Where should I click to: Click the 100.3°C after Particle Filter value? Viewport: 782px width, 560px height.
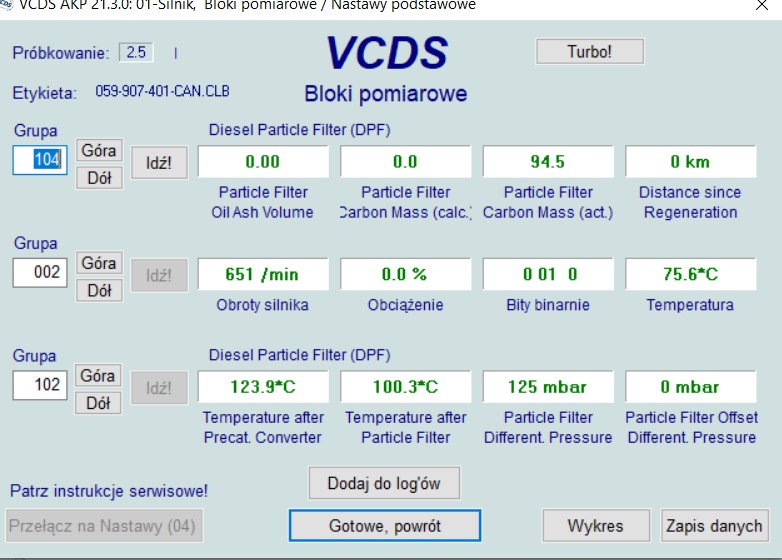[x=405, y=386]
